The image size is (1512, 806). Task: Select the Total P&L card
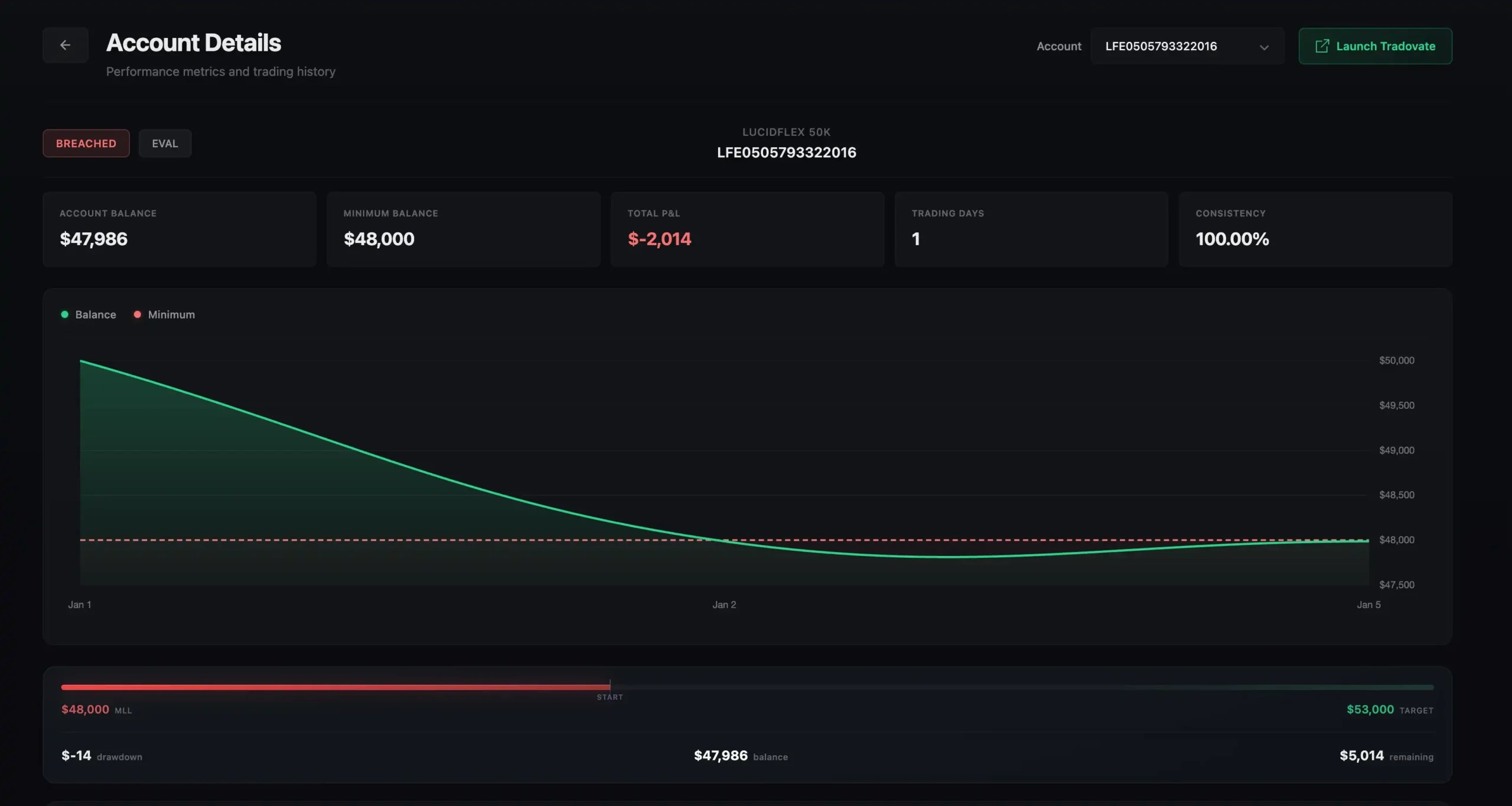click(747, 229)
